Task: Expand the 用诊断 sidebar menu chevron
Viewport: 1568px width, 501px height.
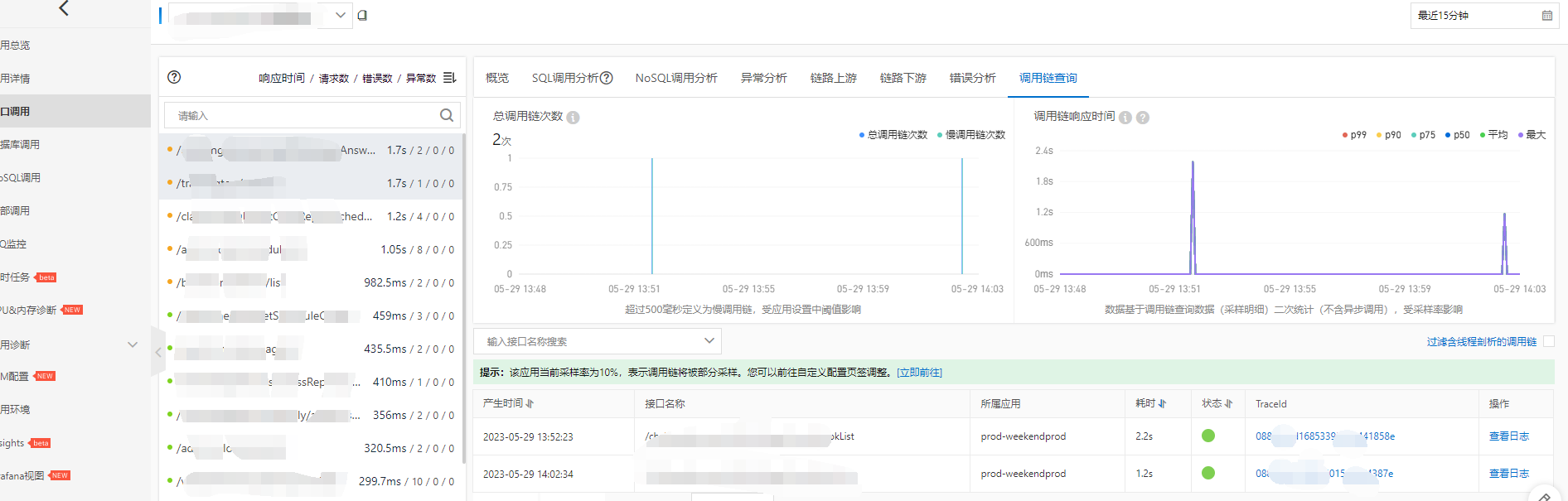Action: tap(133, 344)
